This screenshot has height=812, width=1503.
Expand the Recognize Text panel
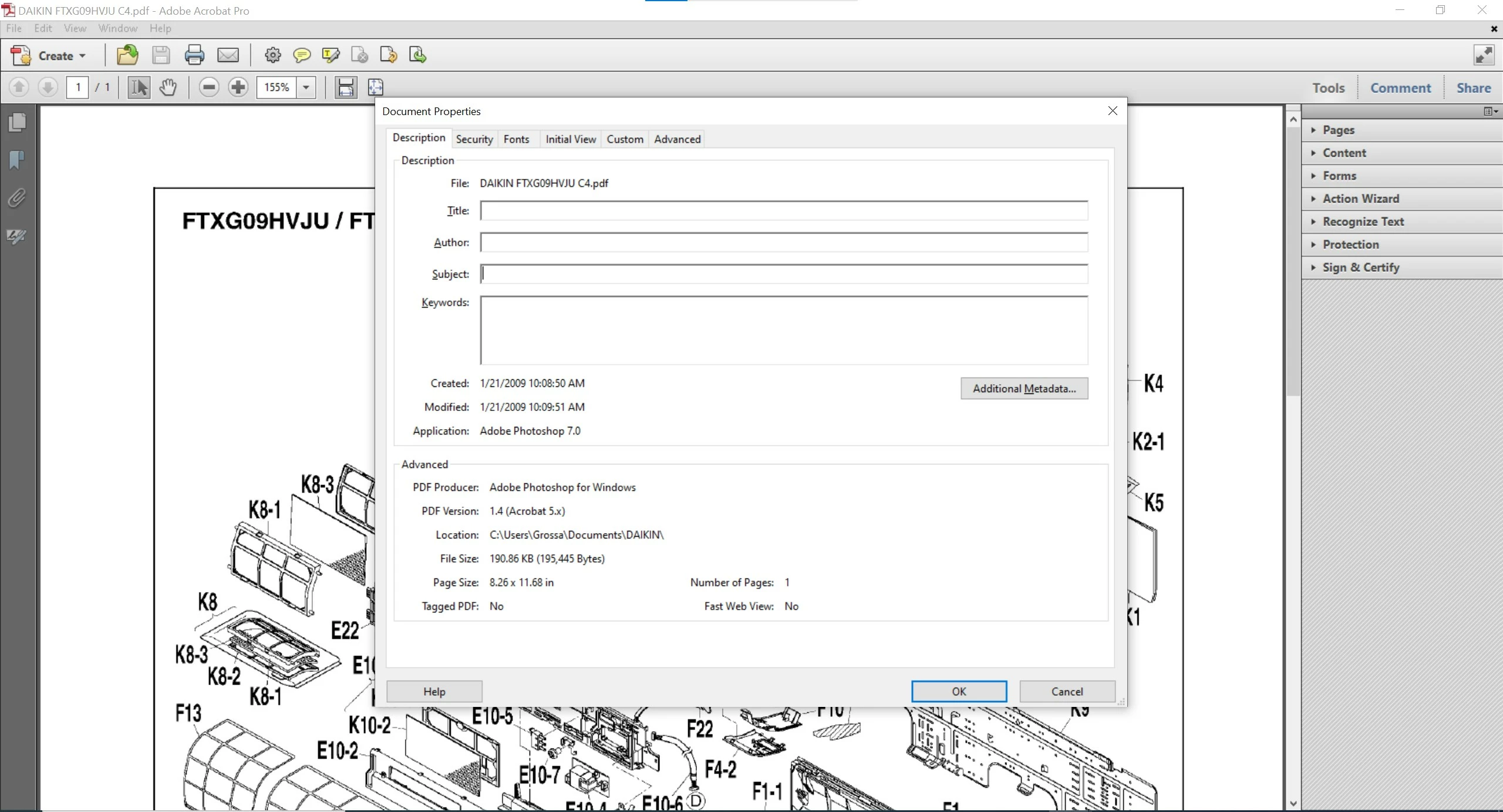(x=1363, y=221)
